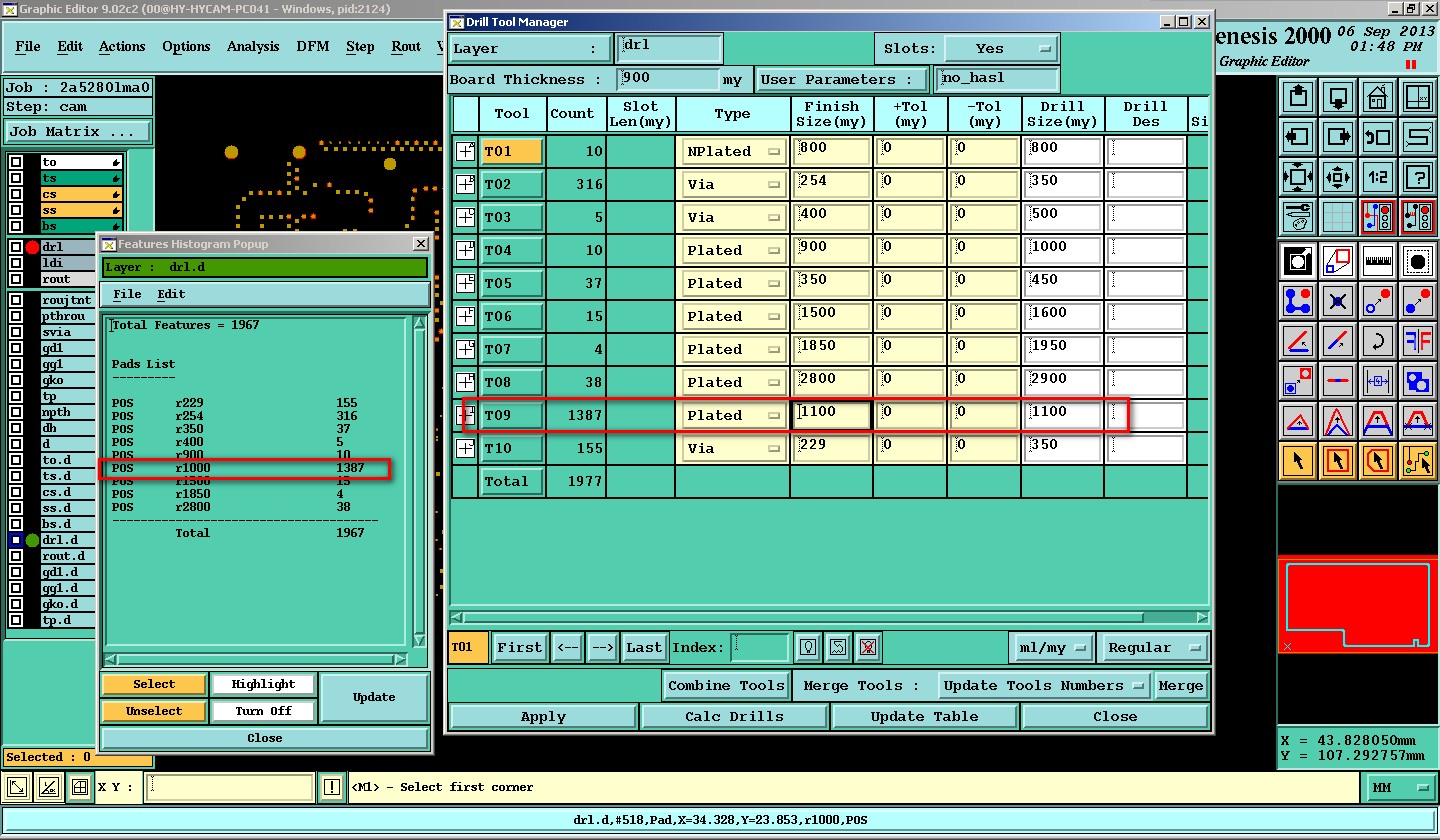Click the curved rotate arrow icon
This screenshot has height=840, width=1440.
pos(1378,341)
